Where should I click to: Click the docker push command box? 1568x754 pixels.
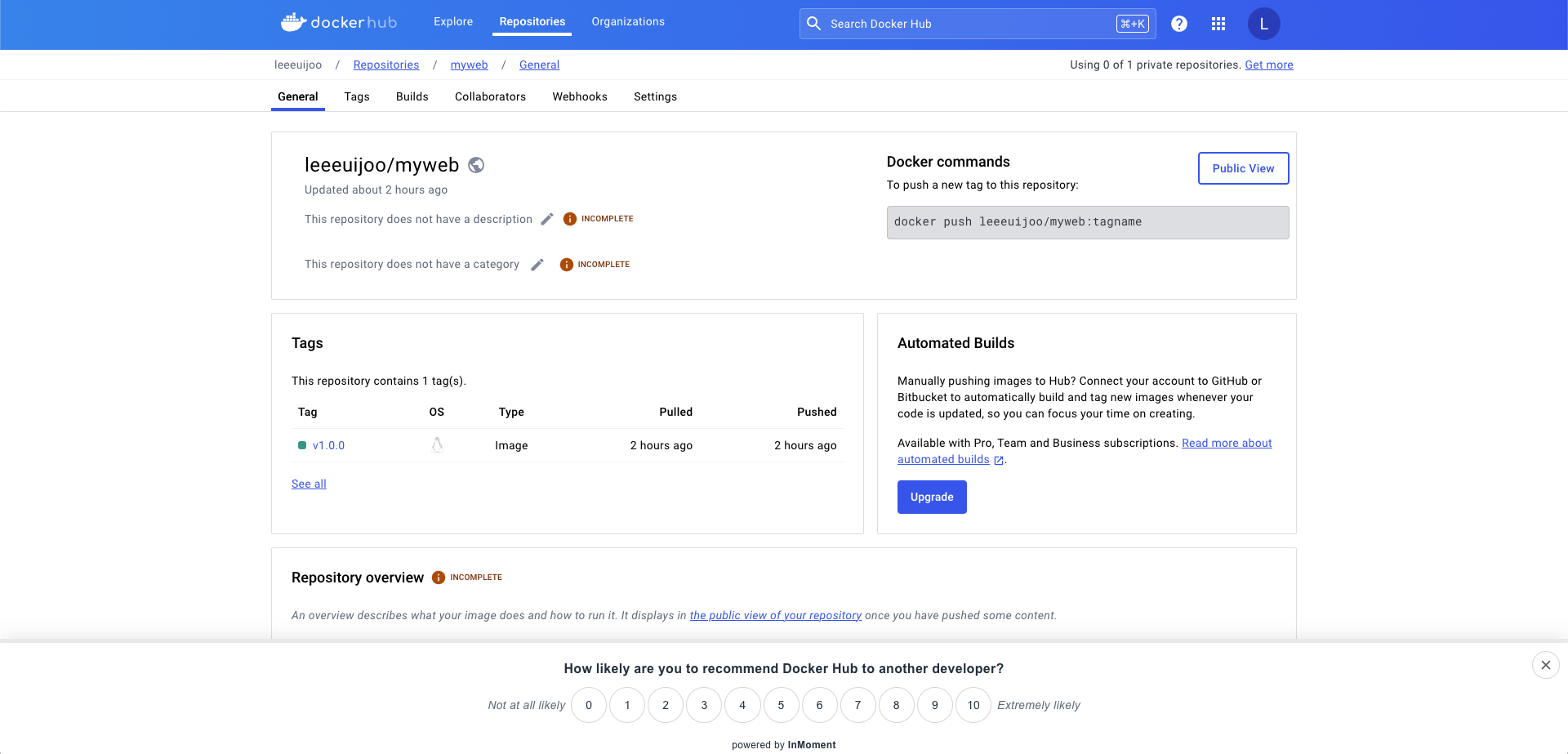coord(1088,222)
